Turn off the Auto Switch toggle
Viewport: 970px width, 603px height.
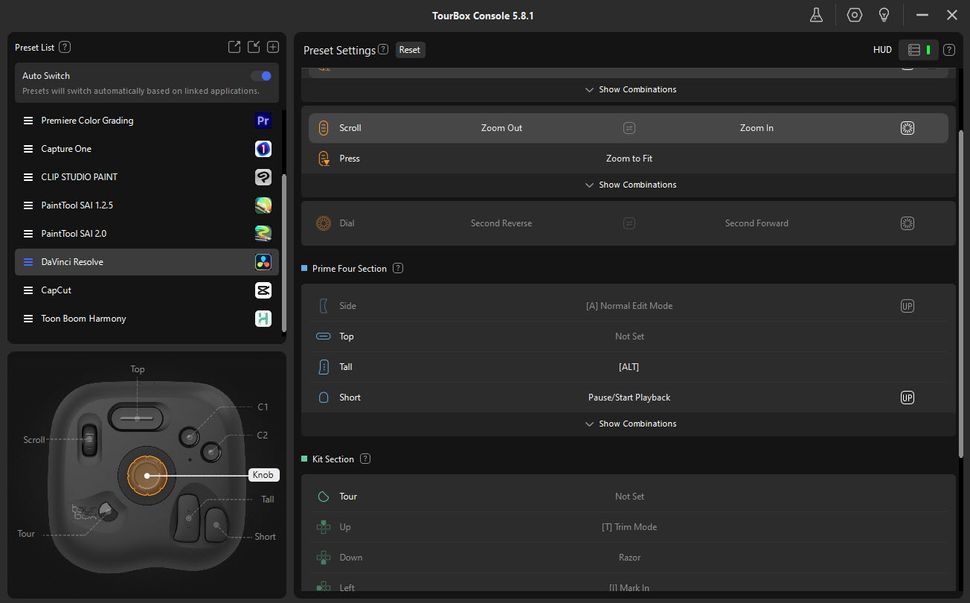click(261, 76)
